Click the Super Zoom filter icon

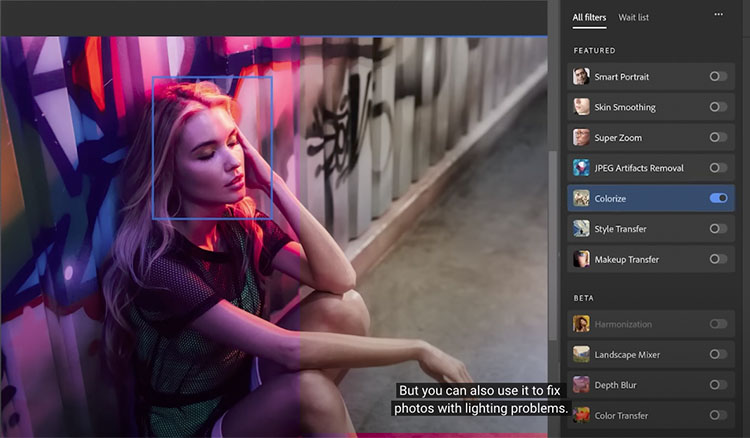pyautogui.click(x=581, y=138)
